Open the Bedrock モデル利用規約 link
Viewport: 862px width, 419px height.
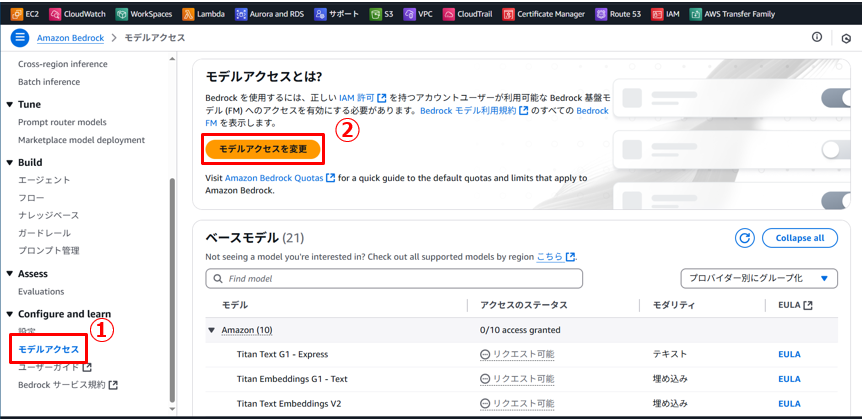click(x=468, y=111)
